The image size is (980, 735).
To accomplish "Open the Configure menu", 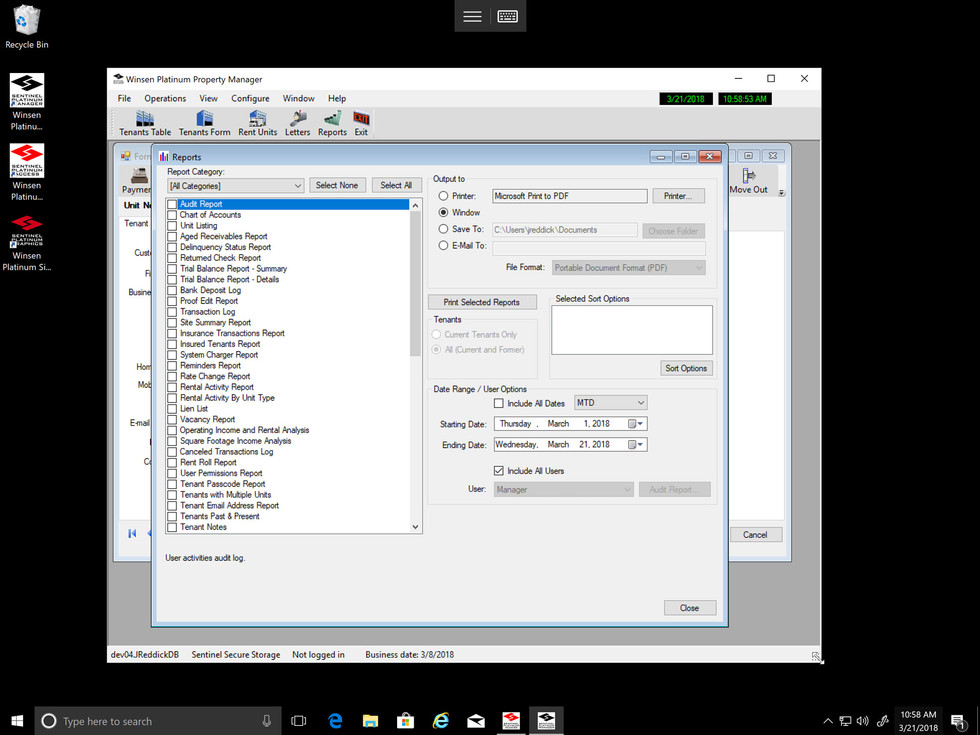I will coord(250,99).
